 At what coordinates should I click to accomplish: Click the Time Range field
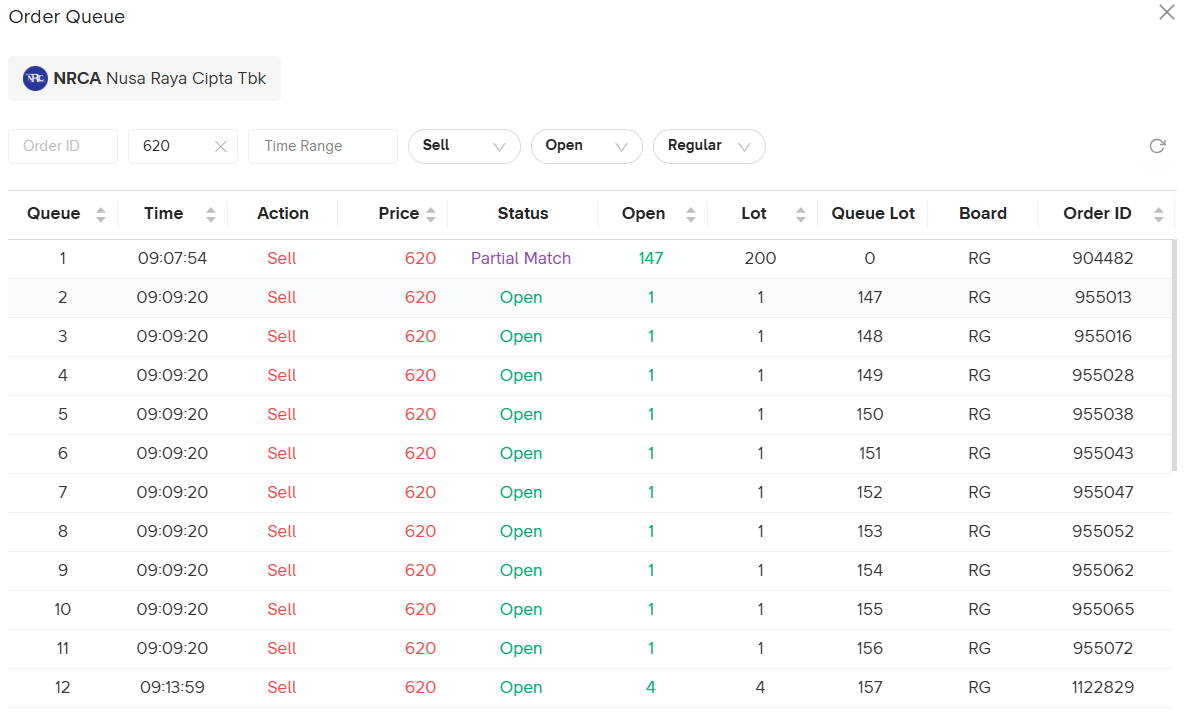coord(322,146)
